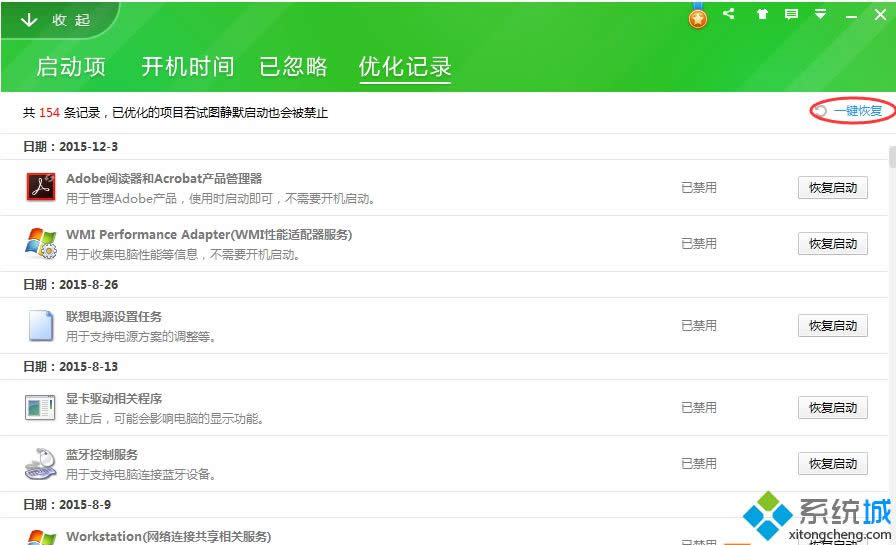Screen dimensions: 896x545
Task: Select 联想电源设置任务 title text
Action: 114,316
